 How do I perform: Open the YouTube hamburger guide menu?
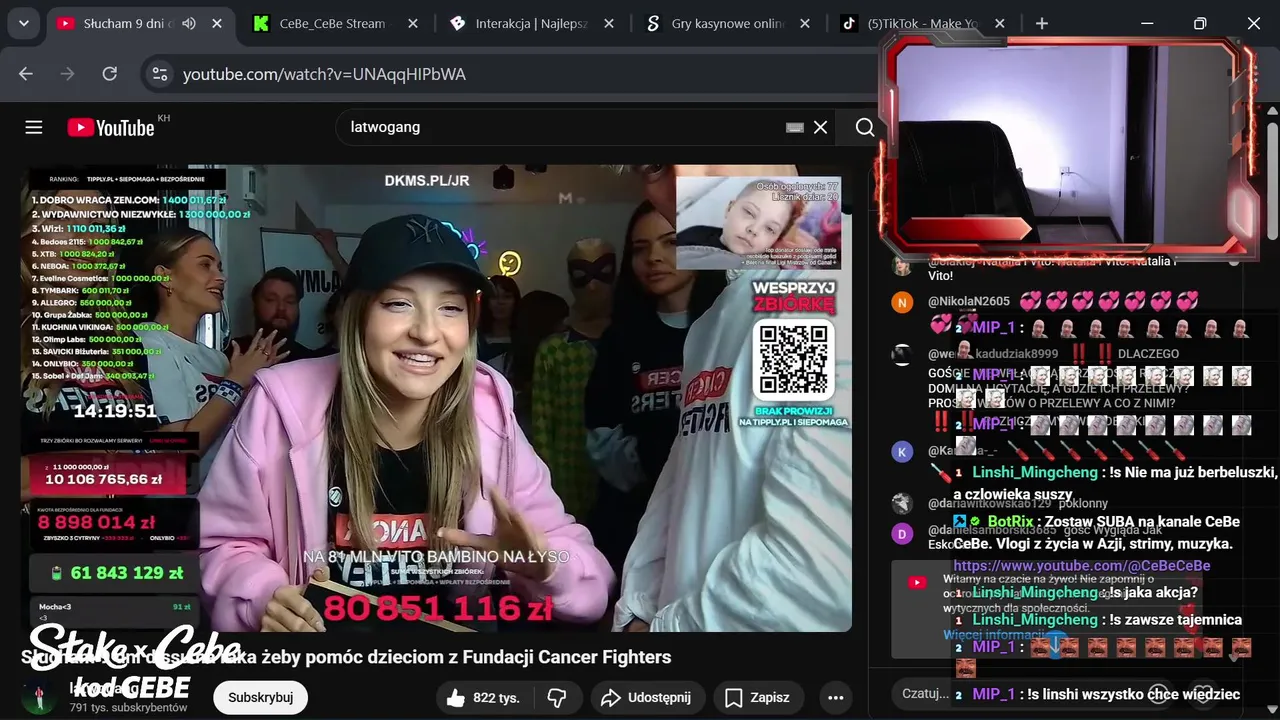coord(34,127)
